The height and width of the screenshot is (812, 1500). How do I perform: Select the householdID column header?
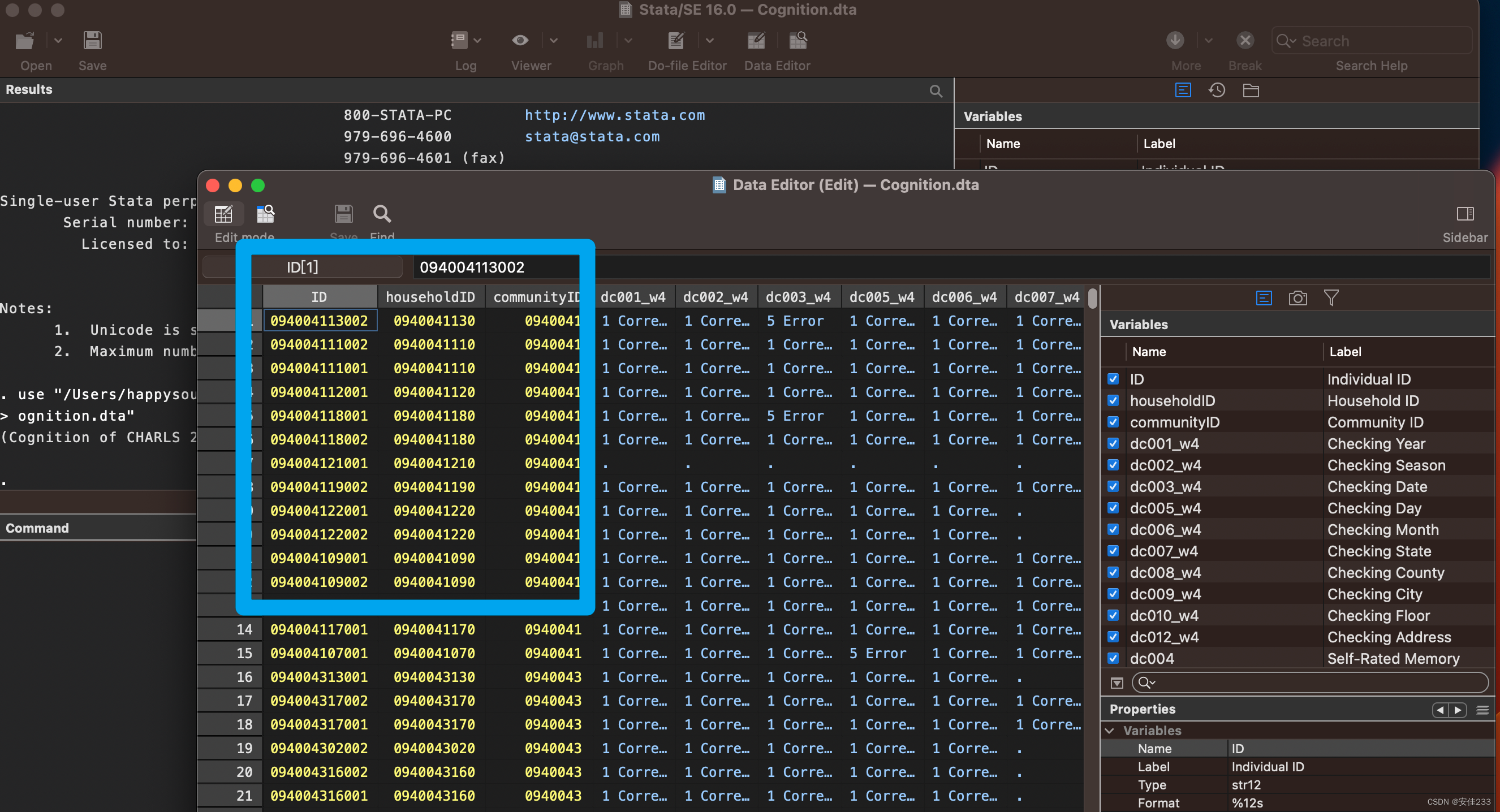(430, 297)
